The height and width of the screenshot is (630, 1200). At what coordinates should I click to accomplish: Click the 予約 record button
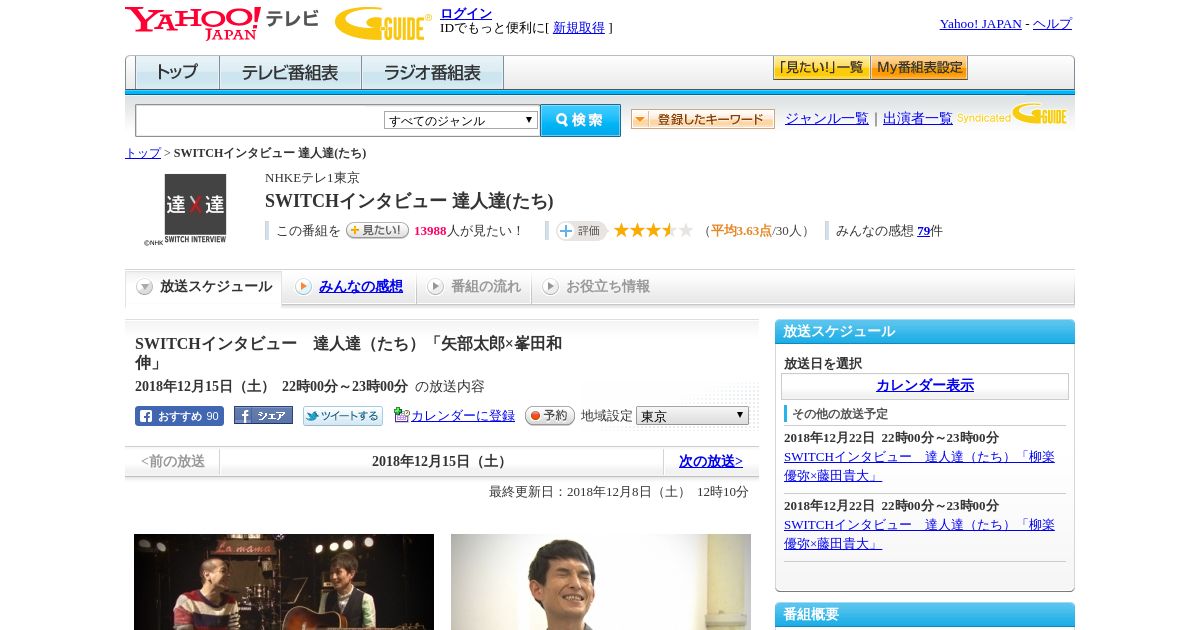(x=550, y=415)
